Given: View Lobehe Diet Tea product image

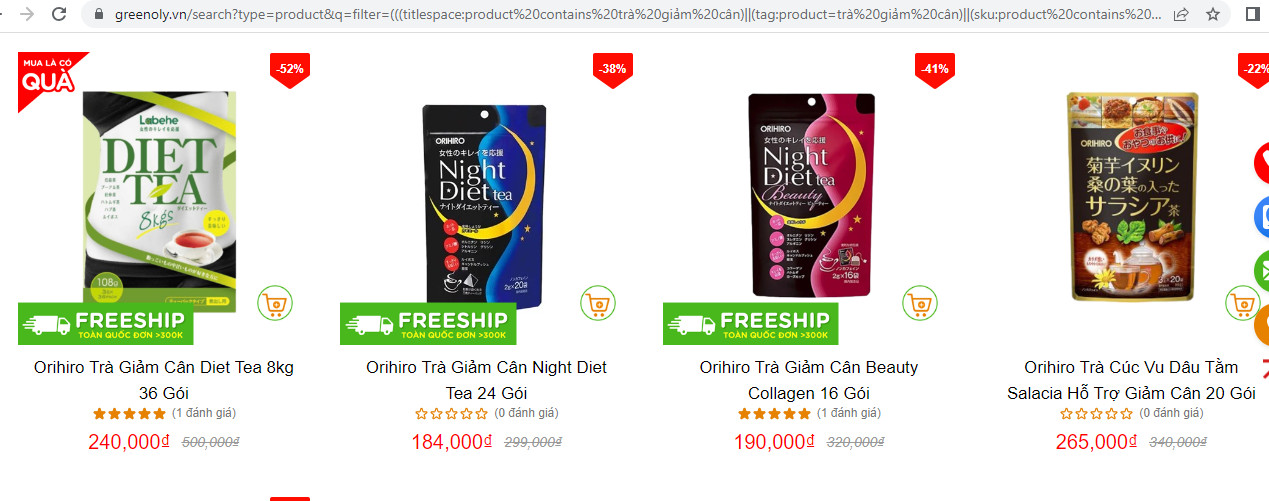Looking at the screenshot, I should click(160, 202).
